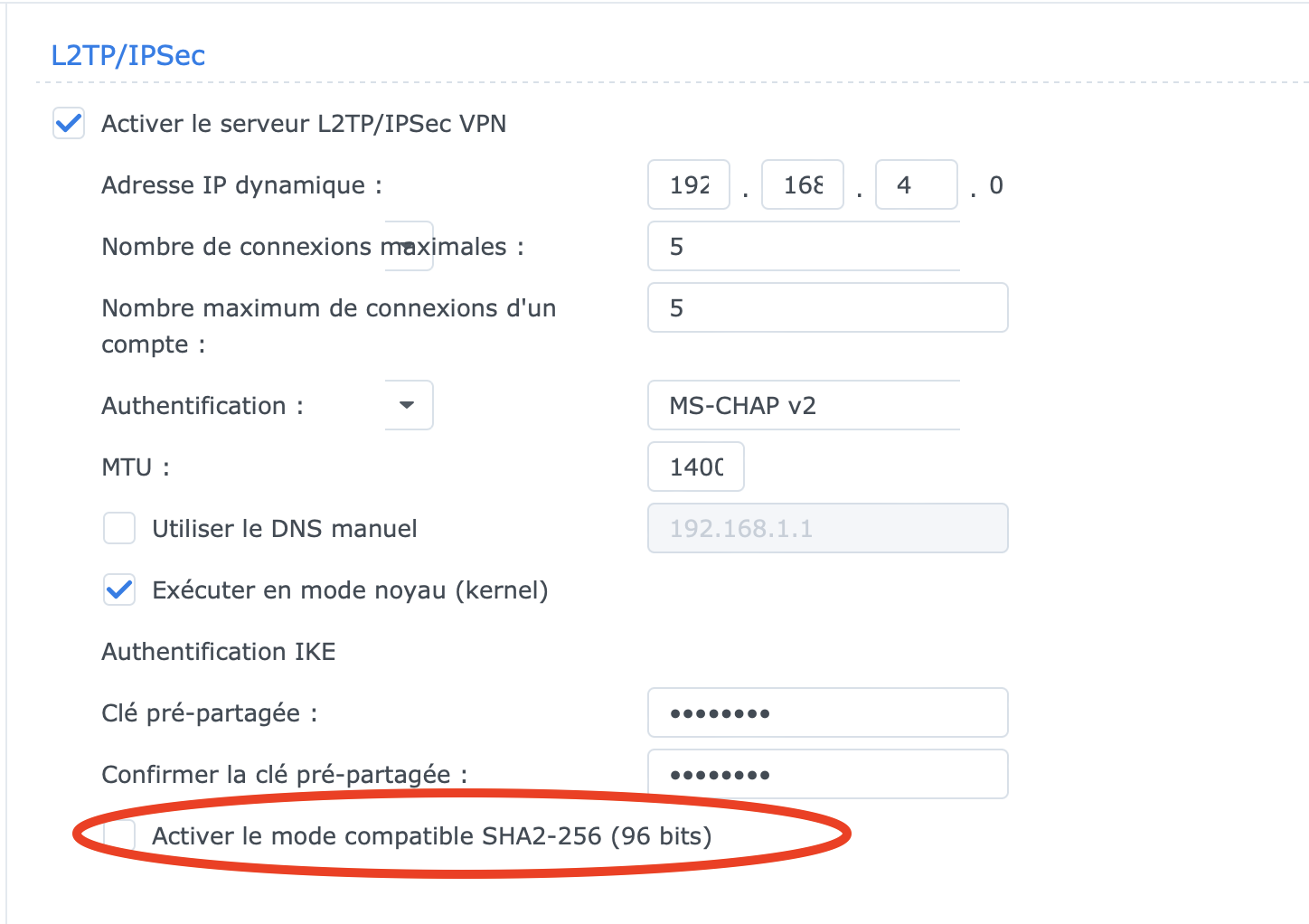The width and height of the screenshot is (1309, 924).
Task: Select the first IP octet field 192
Action: click(x=689, y=185)
